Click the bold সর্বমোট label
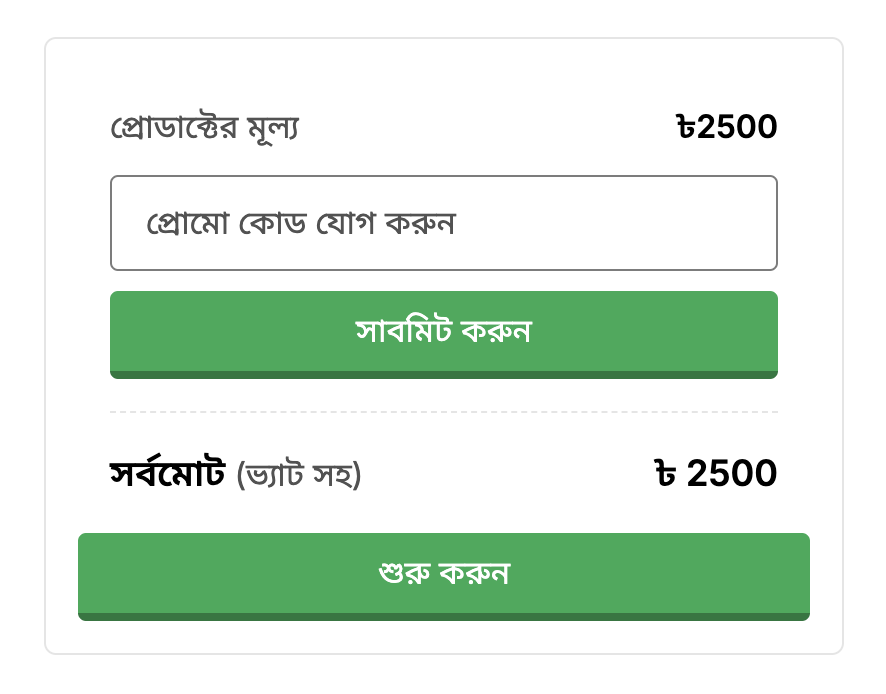Image resolution: width=886 pixels, height=694 pixels. coord(167,472)
